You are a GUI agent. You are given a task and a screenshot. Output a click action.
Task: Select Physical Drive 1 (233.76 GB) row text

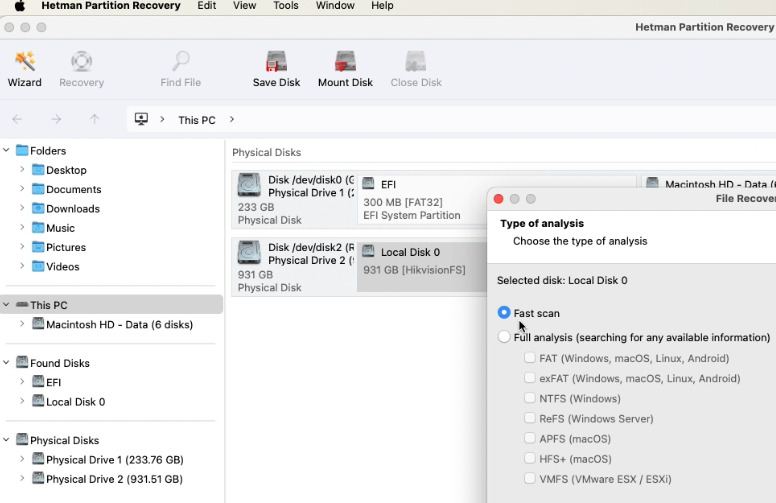point(115,460)
